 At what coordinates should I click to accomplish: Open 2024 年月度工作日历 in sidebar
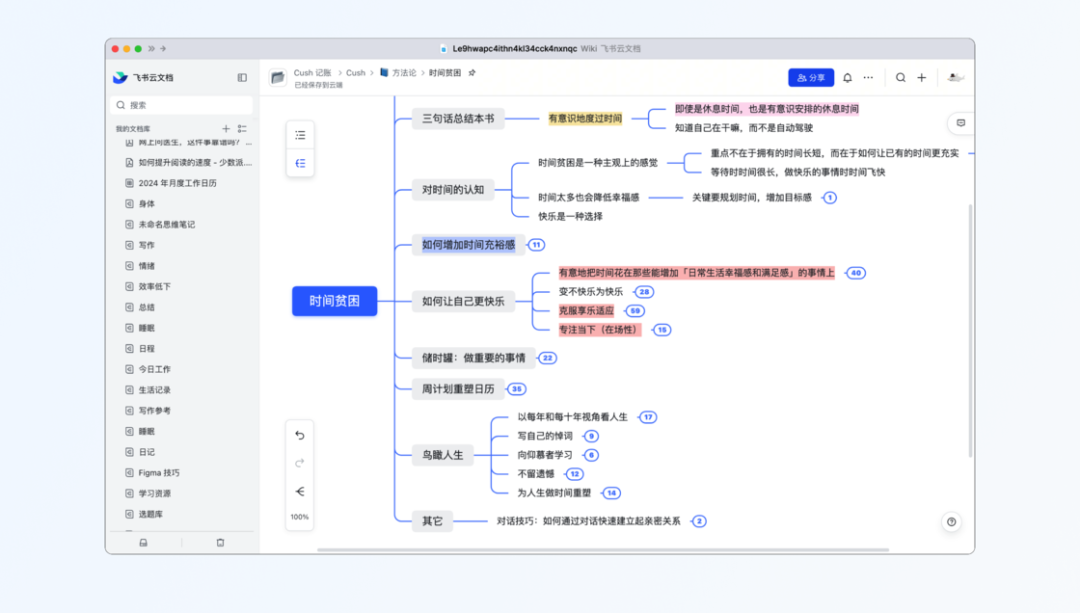(178, 183)
